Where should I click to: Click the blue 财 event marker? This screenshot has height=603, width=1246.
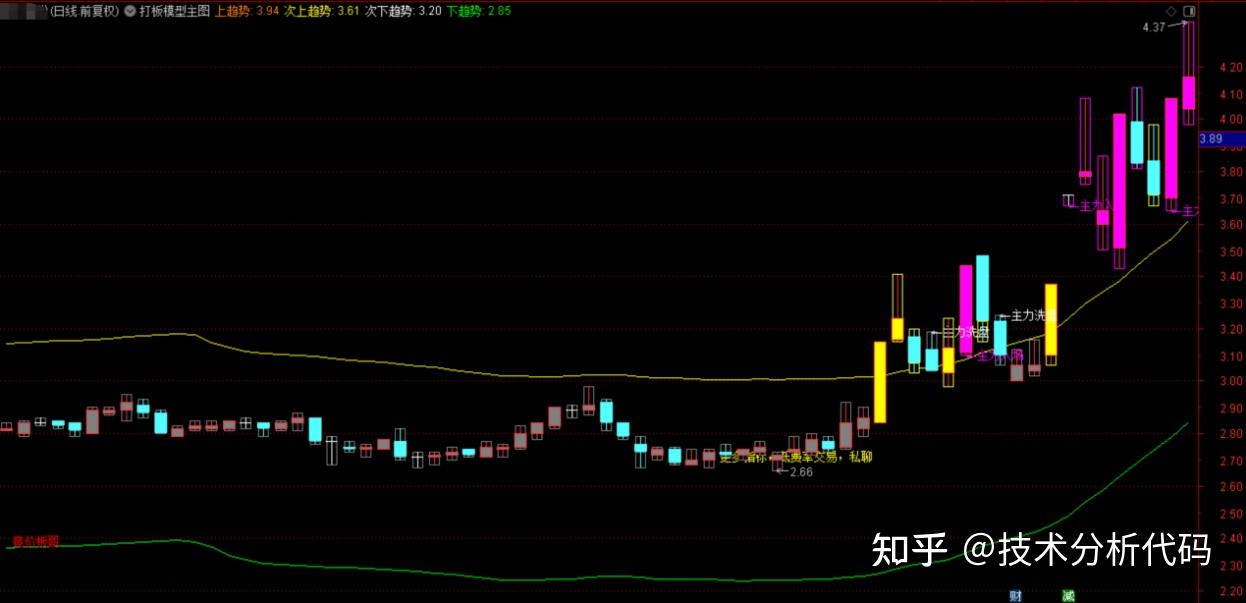[x=1016, y=596]
